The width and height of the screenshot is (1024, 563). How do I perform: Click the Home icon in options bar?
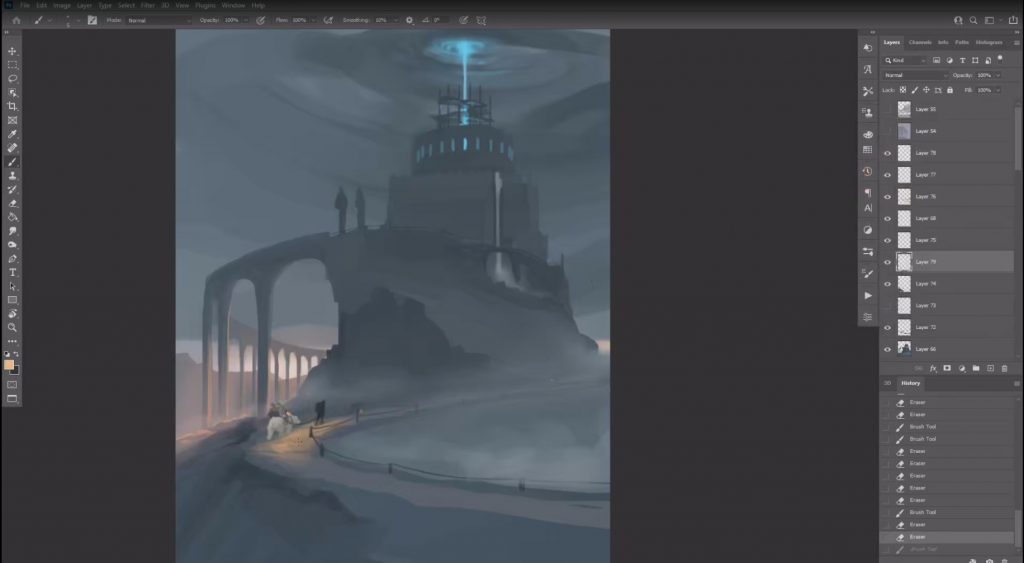click(16, 20)
